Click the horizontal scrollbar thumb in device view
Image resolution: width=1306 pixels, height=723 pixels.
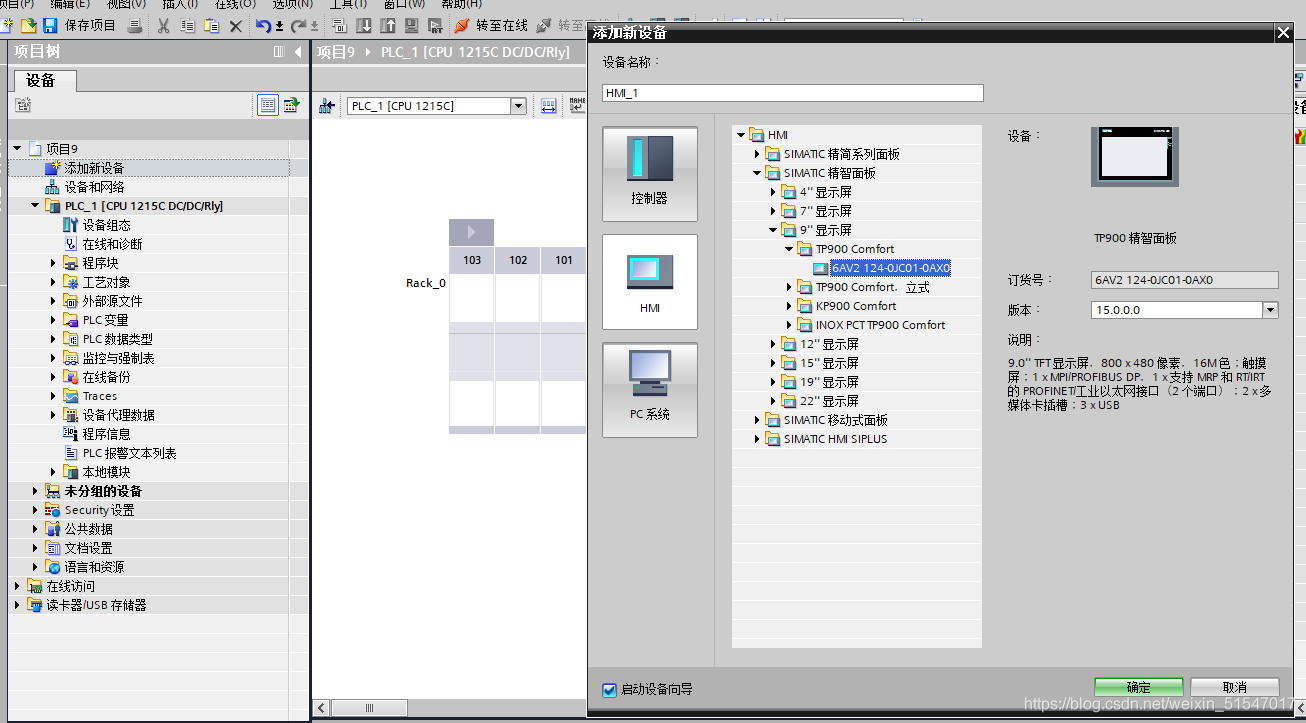click(x=369, y=708)
